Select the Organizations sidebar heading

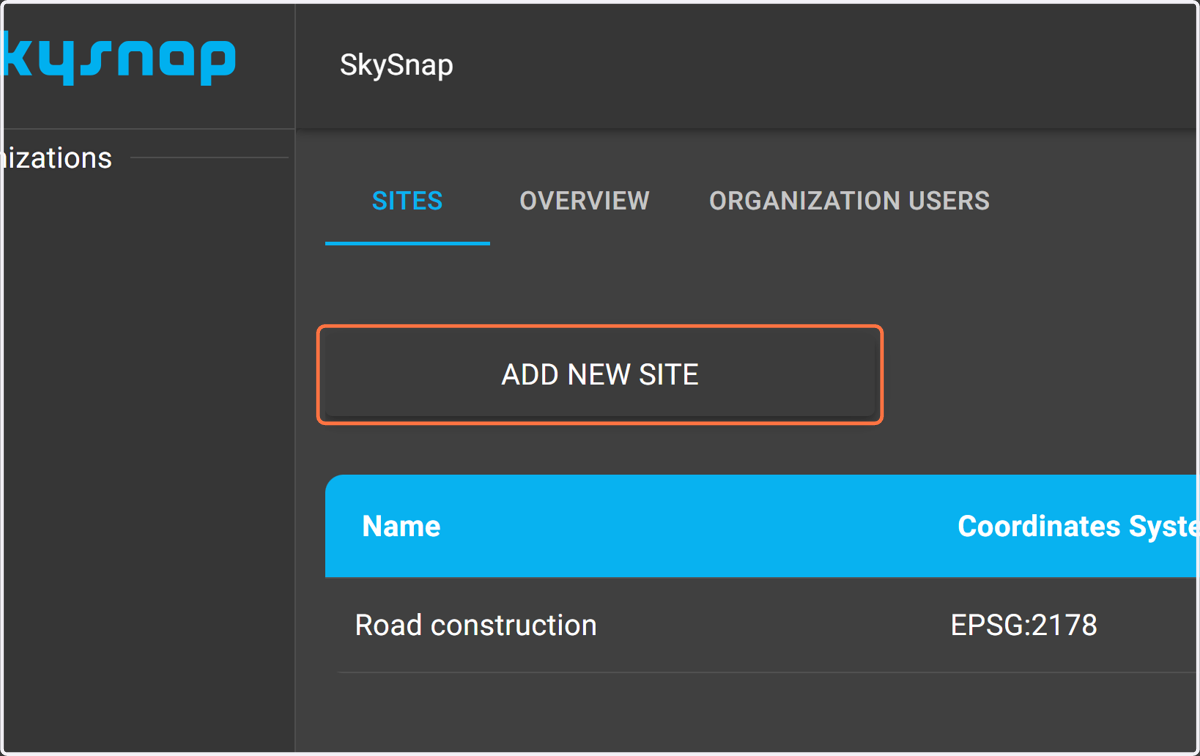(x=56, y=158)
